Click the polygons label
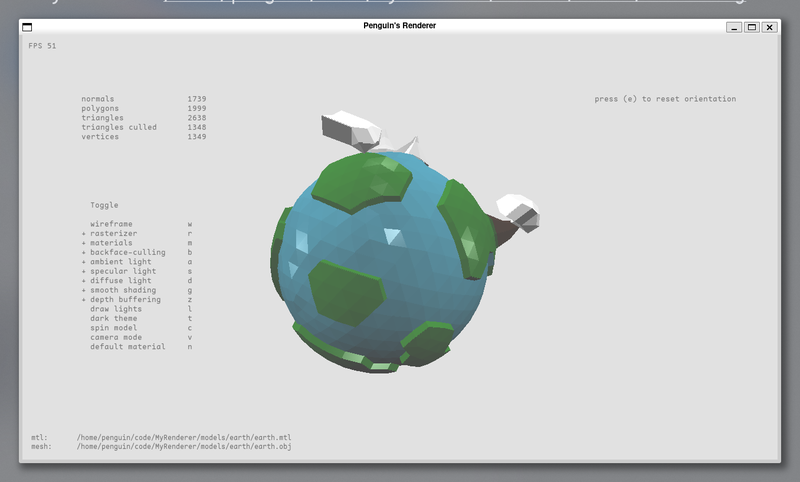The width and height of the screenshot is (800, 482). tap(100, 109)
